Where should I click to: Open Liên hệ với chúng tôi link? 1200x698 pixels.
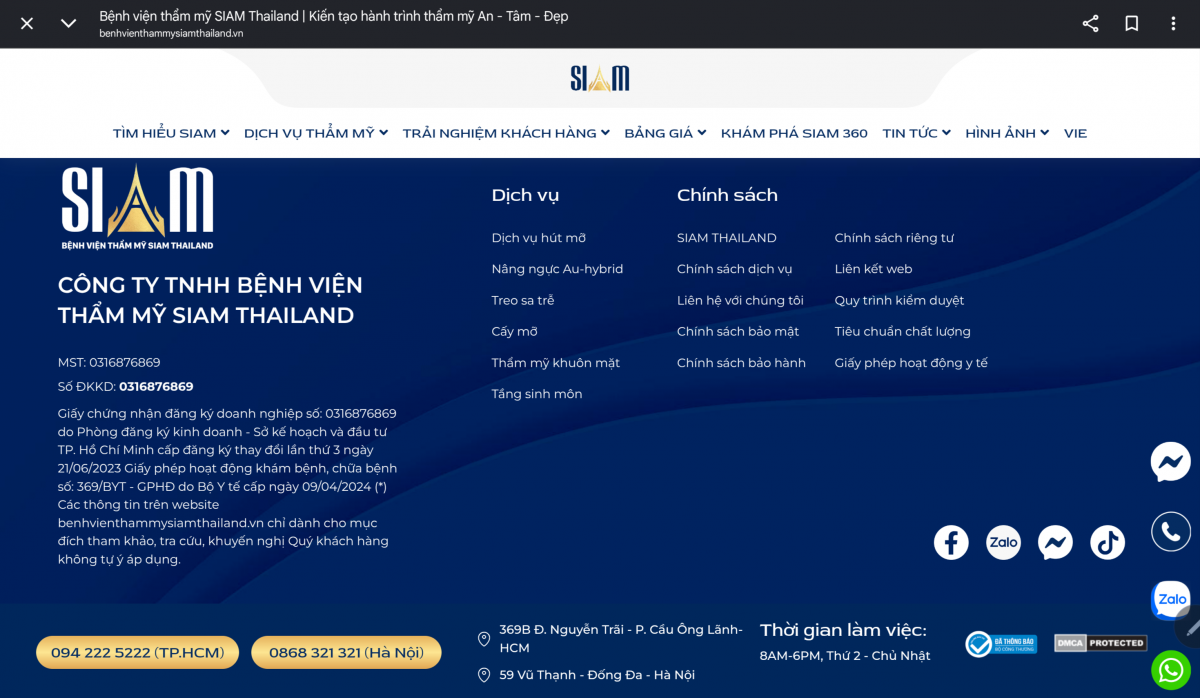click(740, 300)
